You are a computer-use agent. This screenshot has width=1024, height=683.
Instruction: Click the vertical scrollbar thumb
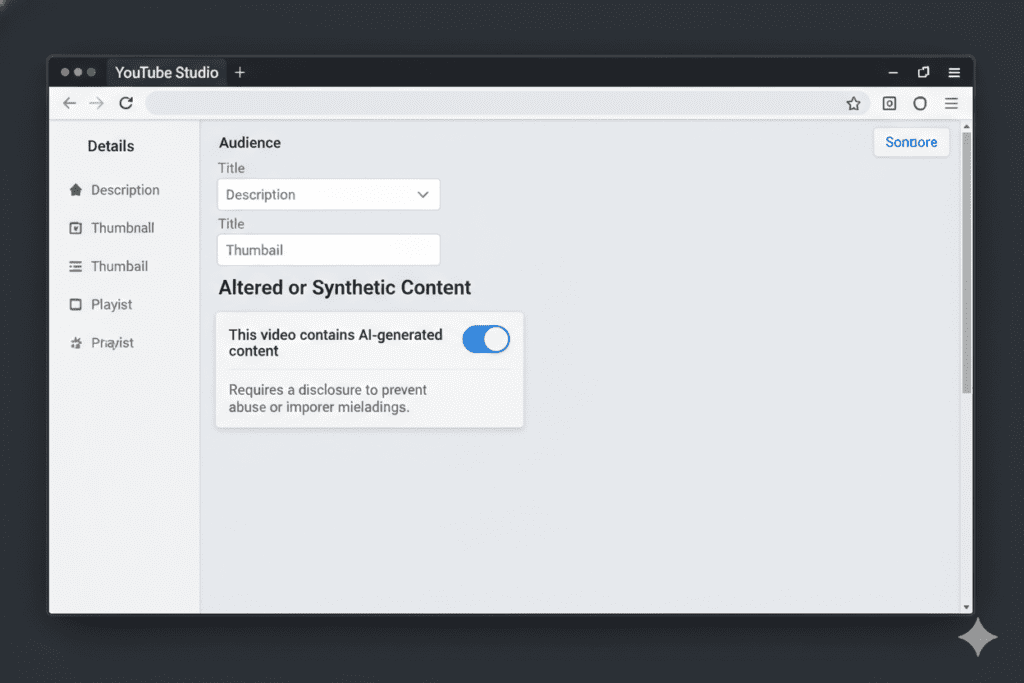[966, 260]
